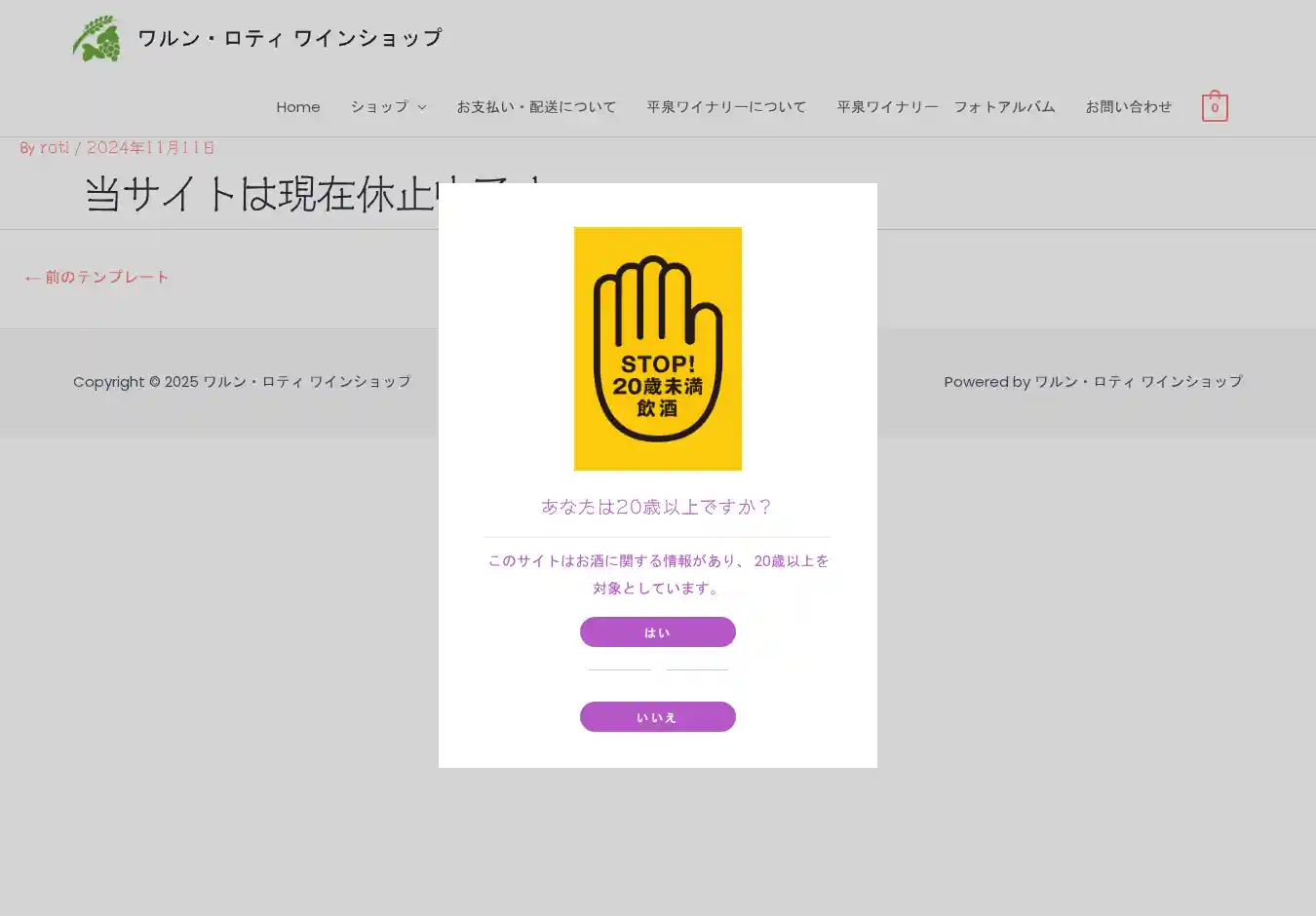Open 平泉ワイナリーについて in navigation
Screen dimensions: 1316x916
(x=726, y=107)
